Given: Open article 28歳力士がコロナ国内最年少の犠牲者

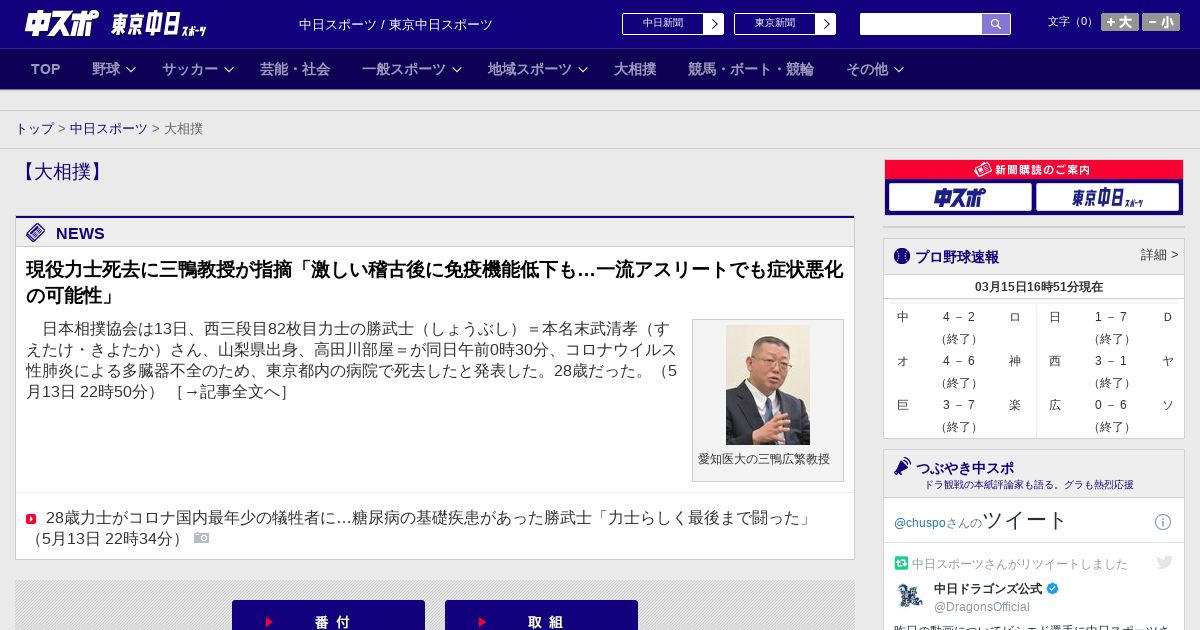Looking at the screenshot, I should (x=428, y=518).
